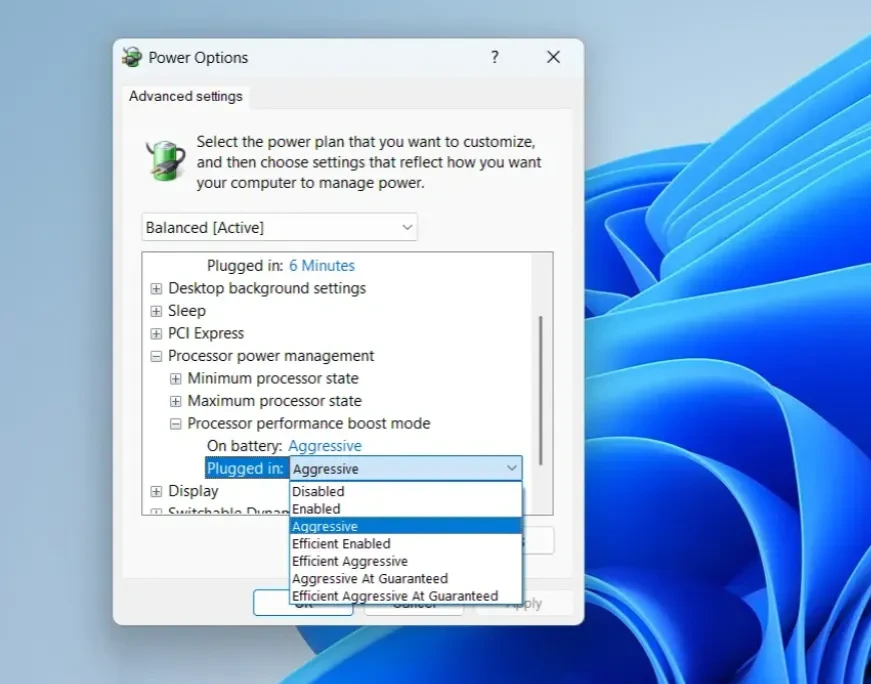Screen dimensions: 871x684
Task: Expand the PCI Express node
Action: click(x=157, y=333)
